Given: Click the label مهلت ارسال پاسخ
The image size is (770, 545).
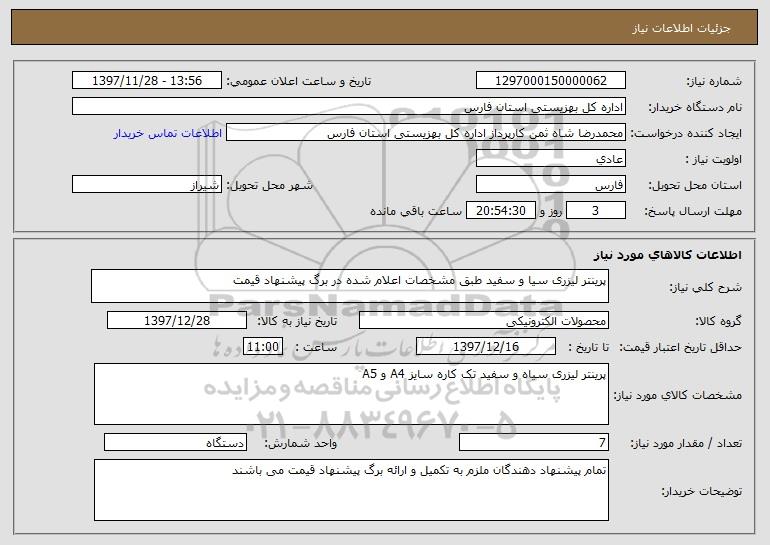Looking at the screenshot, I should 693,211.
